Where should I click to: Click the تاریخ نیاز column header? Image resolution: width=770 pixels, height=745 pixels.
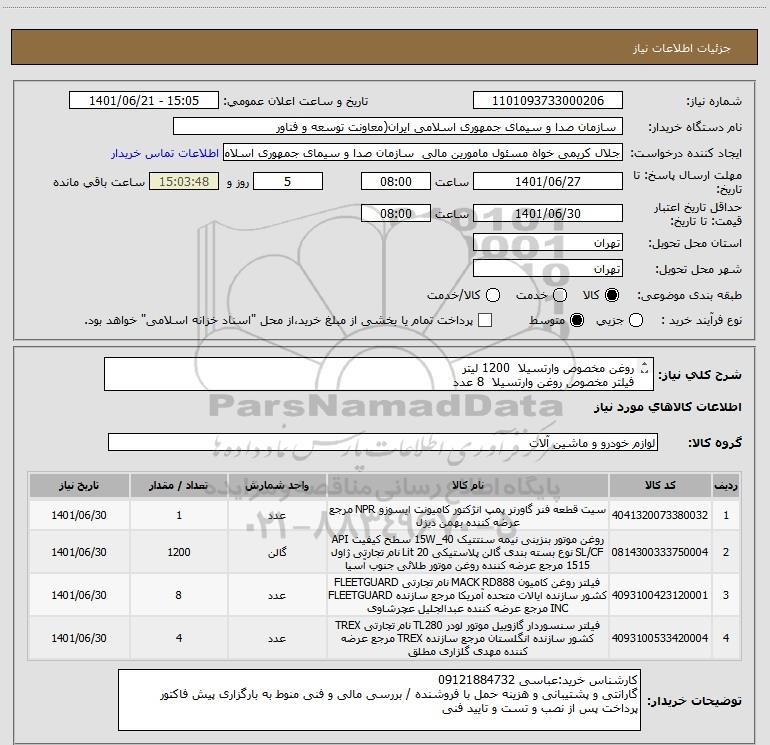(x=79, y=486)
